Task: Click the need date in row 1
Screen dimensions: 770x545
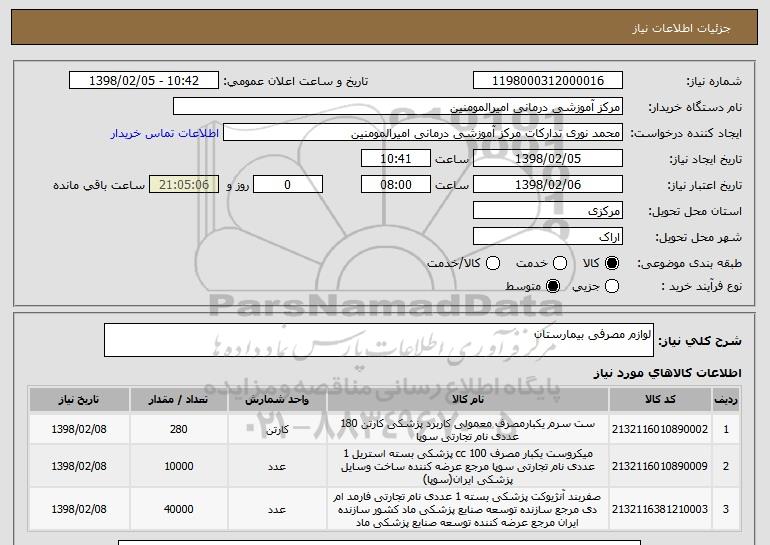Action: (x=79, y=429)
